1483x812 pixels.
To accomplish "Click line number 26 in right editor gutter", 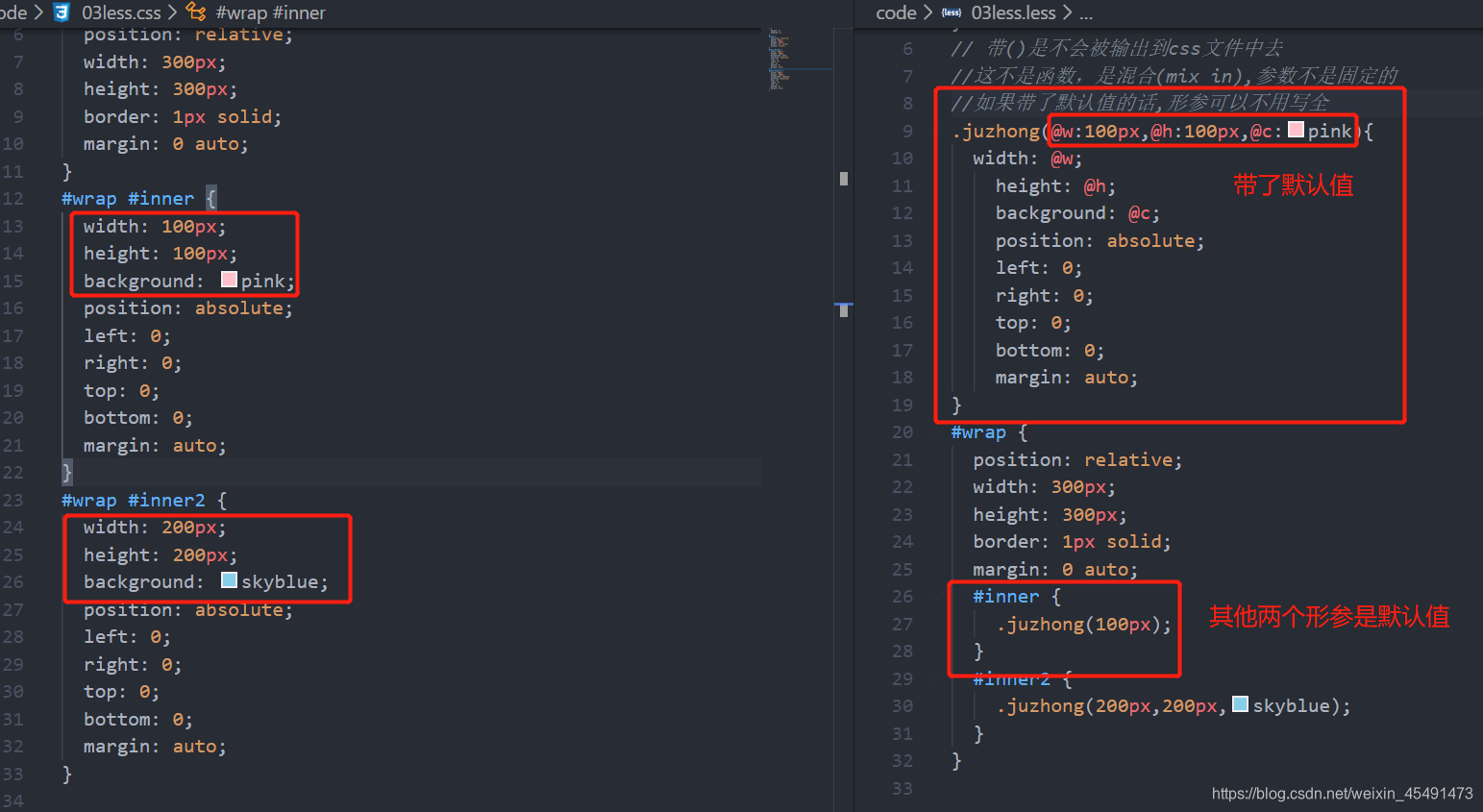I will (902, 596).
